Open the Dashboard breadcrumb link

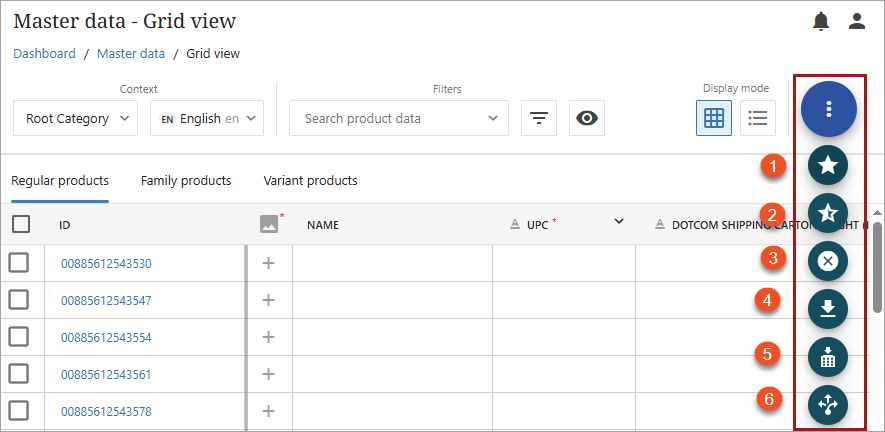44,54
